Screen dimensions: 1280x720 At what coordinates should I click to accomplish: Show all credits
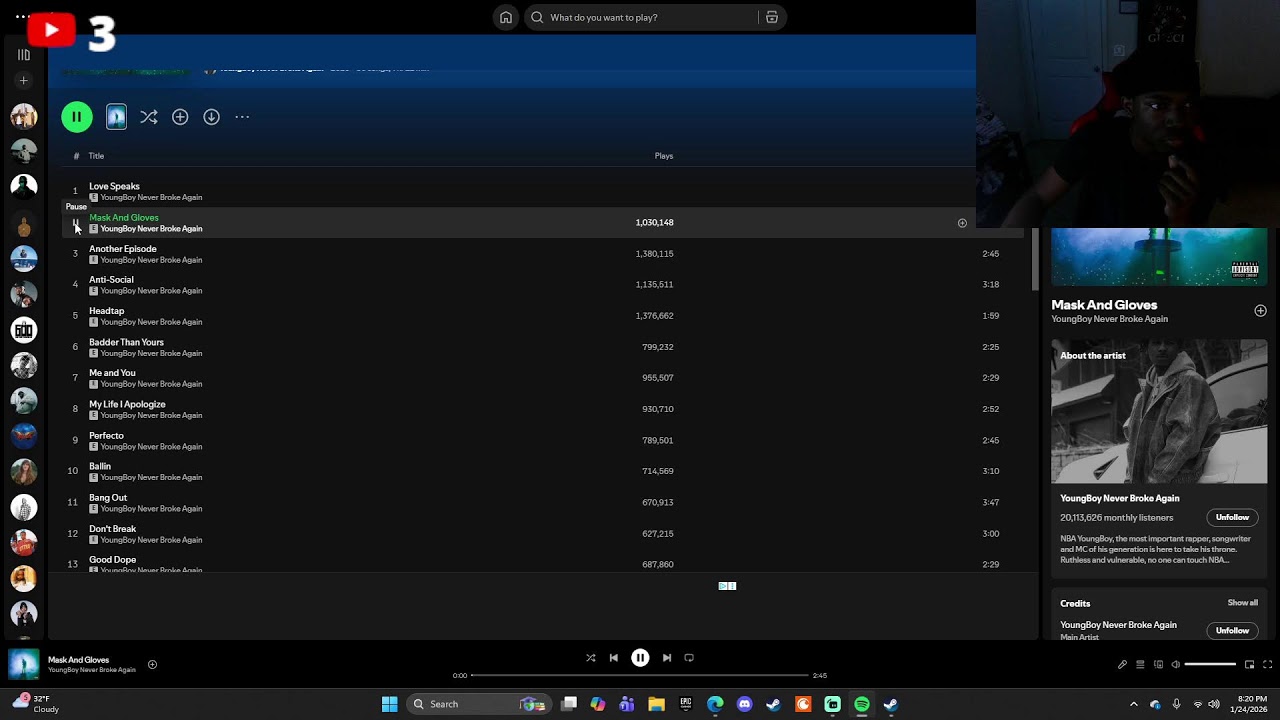[1243, 603]
